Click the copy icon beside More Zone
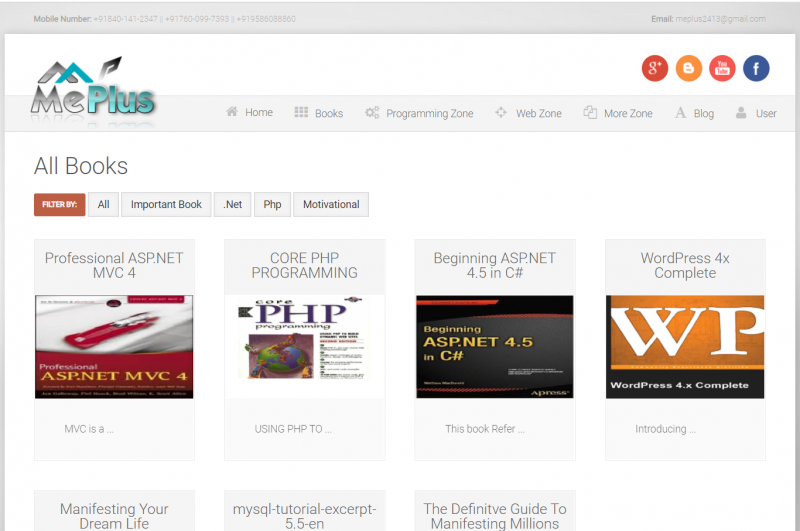Image resolution: width=800 pixels, height=531 pixels. 590,112
